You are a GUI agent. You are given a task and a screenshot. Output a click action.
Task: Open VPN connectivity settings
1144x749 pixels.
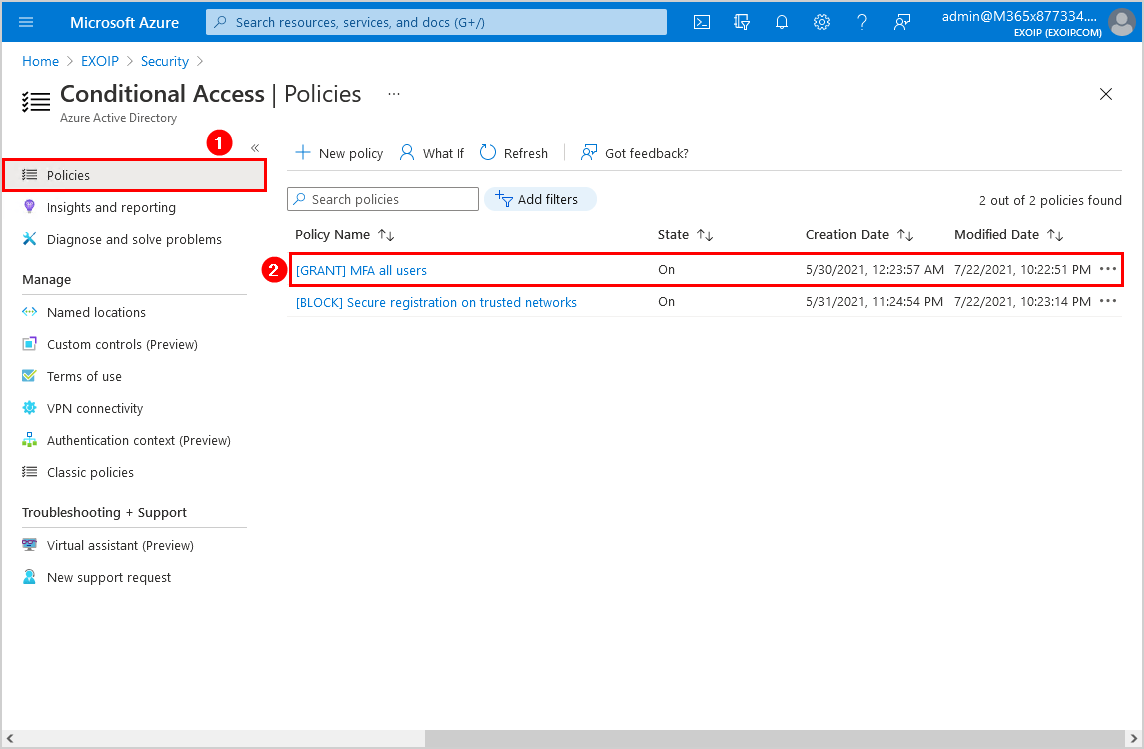point(94,407)
